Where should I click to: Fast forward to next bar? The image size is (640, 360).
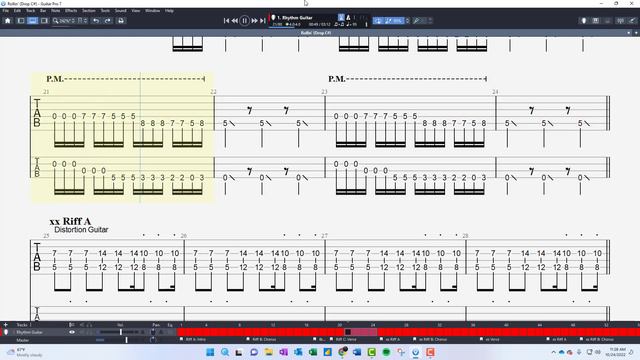[x=254, y=20]
